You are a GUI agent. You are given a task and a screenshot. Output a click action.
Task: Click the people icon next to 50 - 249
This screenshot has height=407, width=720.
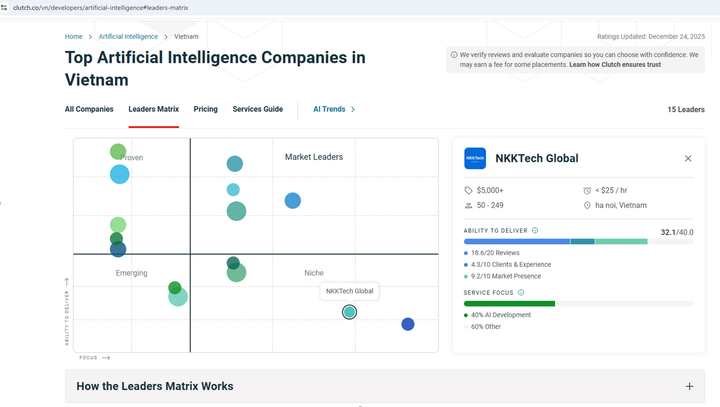pos(468,205)
